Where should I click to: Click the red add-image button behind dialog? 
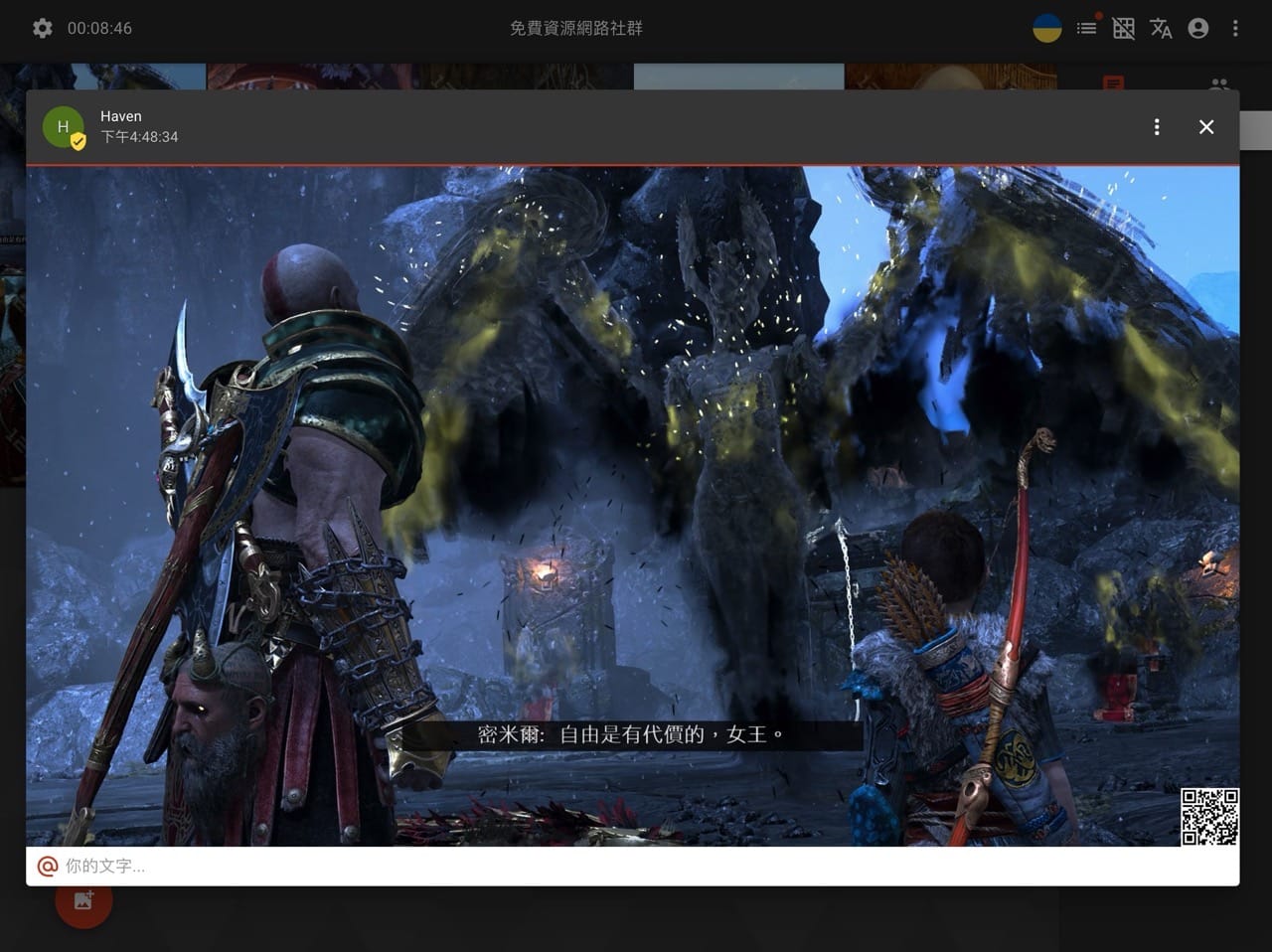click(83, 901)
